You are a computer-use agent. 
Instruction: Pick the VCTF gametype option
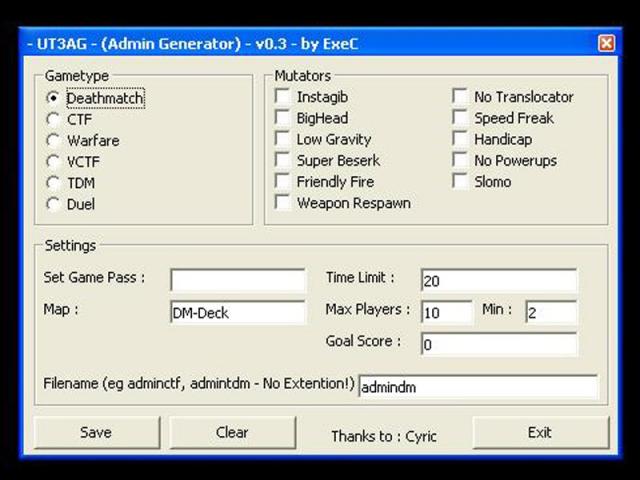click(x=53, y=162)
